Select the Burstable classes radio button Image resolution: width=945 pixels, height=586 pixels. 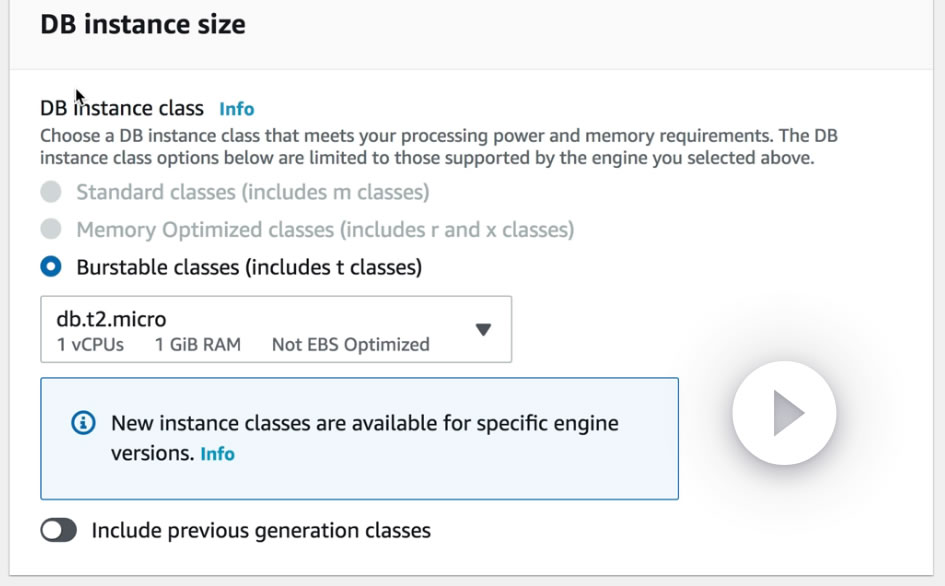51,267
